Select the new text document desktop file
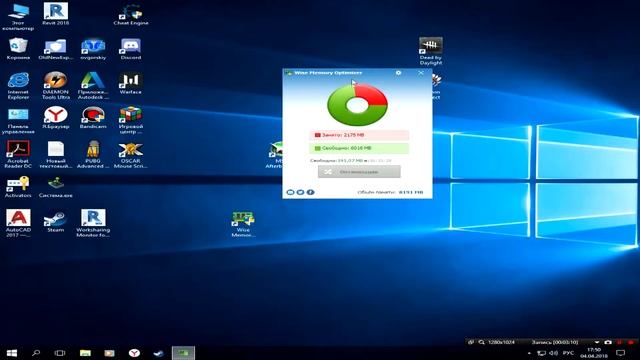The image size is (640, 360). pos(56,155)
